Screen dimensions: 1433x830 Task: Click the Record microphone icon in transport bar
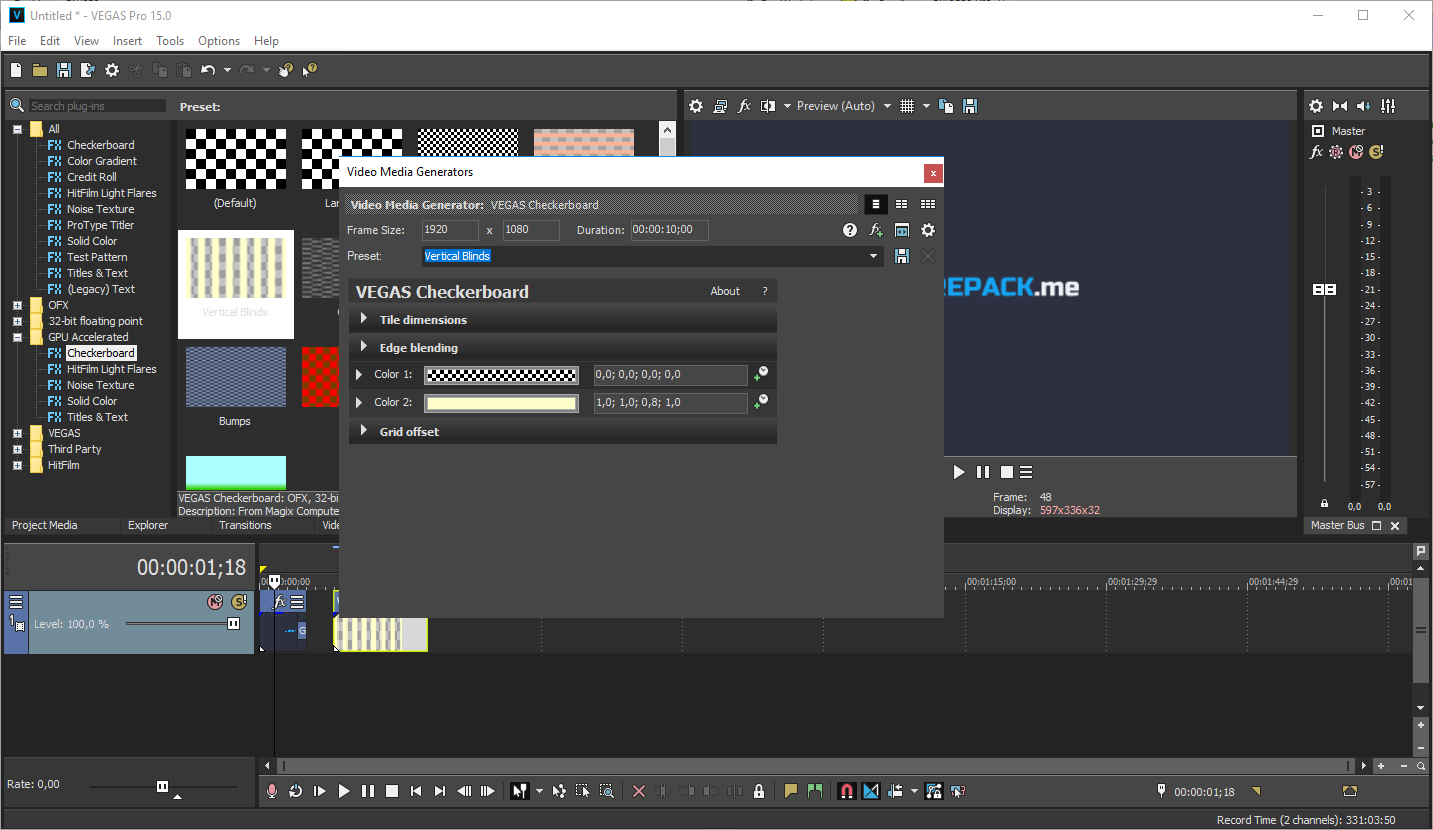point(272,791)
